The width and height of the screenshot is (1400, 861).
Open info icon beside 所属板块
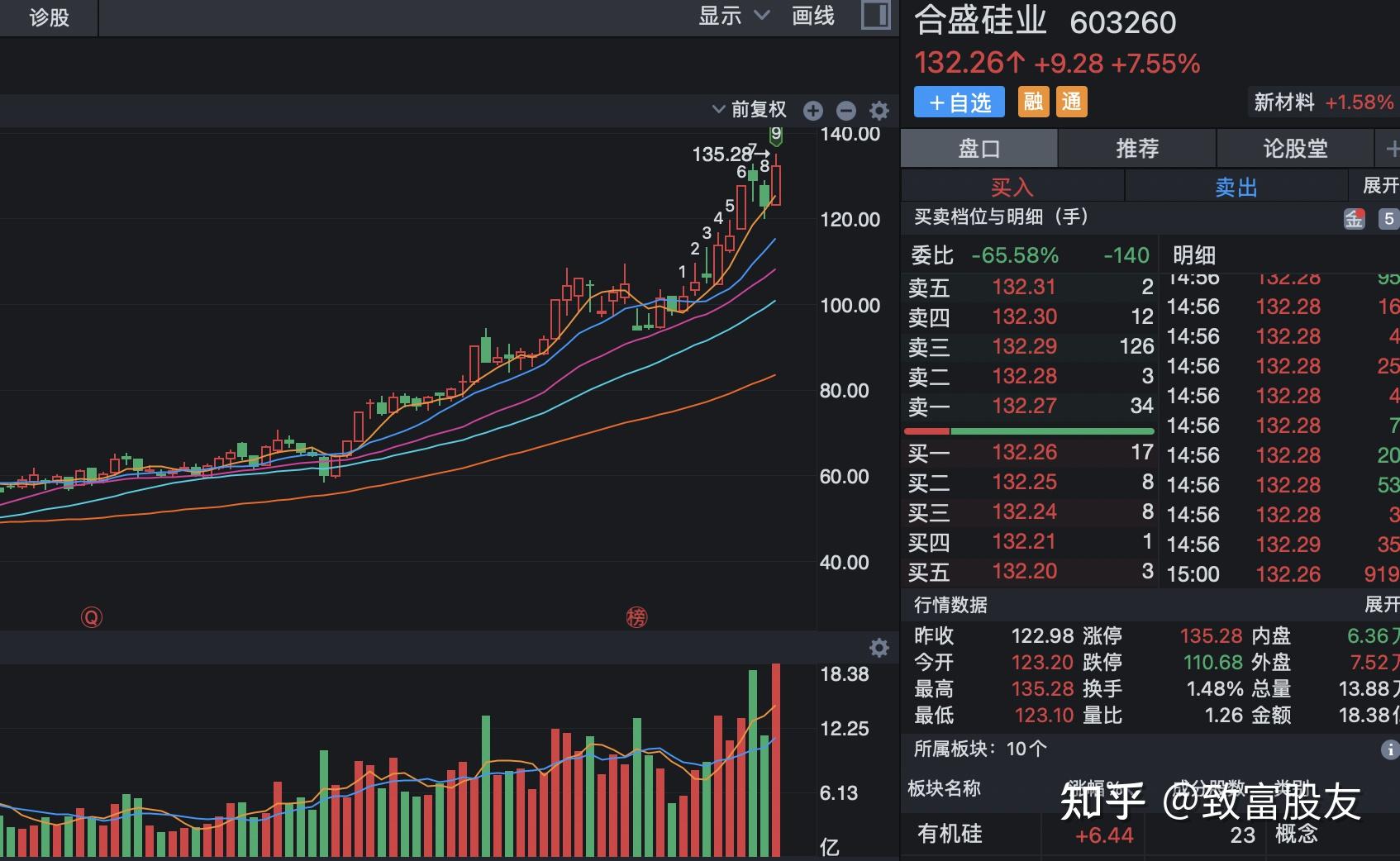click(x=1390, y=749)
